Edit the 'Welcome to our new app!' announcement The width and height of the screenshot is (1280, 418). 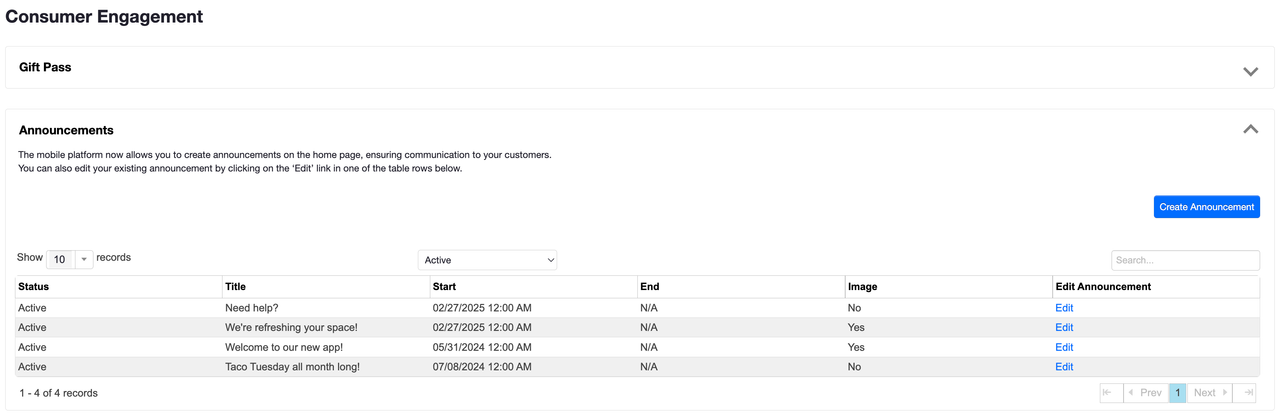pos(1064,347)
